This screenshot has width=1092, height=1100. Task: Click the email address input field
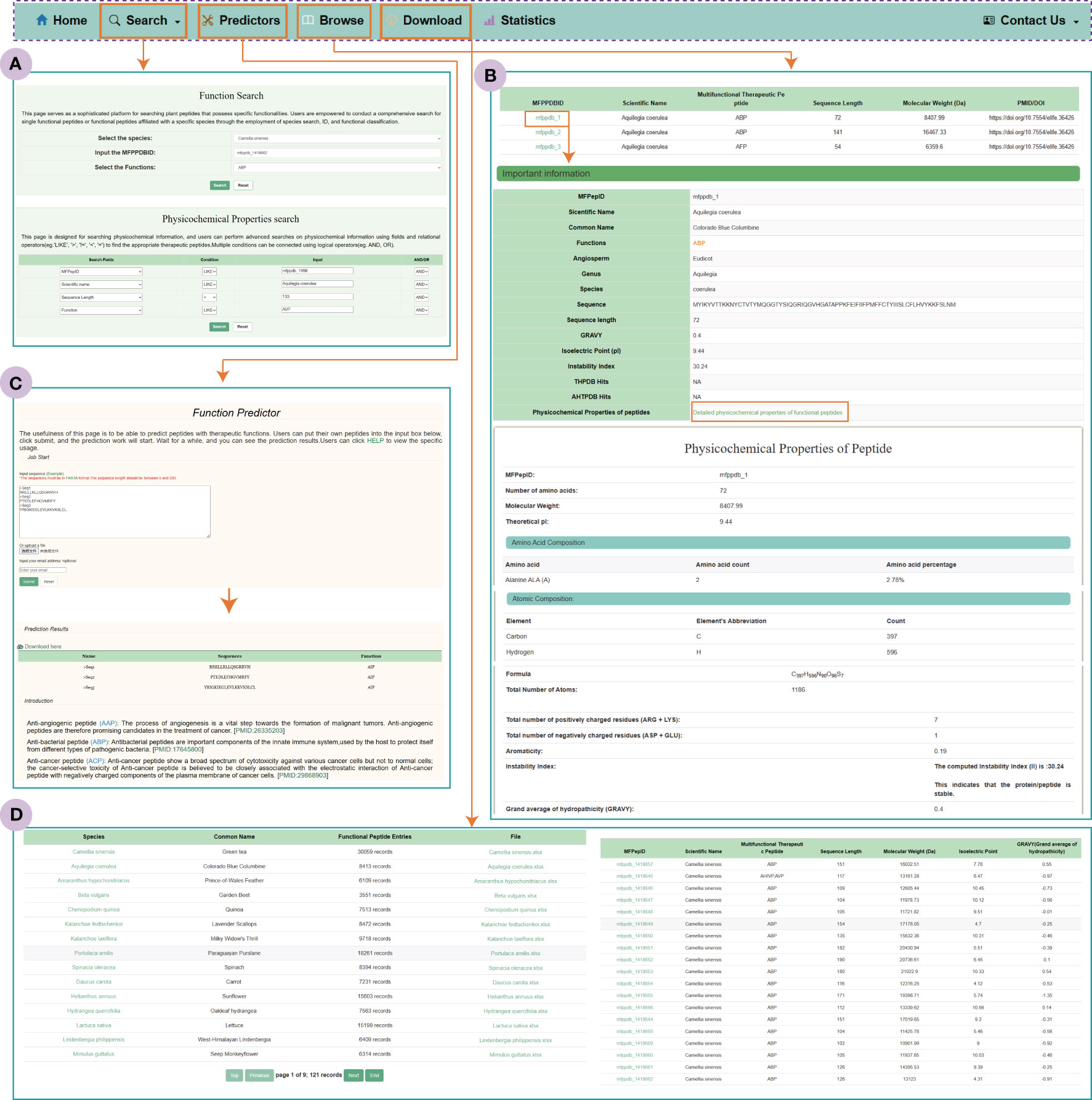[x=42, y=570]
